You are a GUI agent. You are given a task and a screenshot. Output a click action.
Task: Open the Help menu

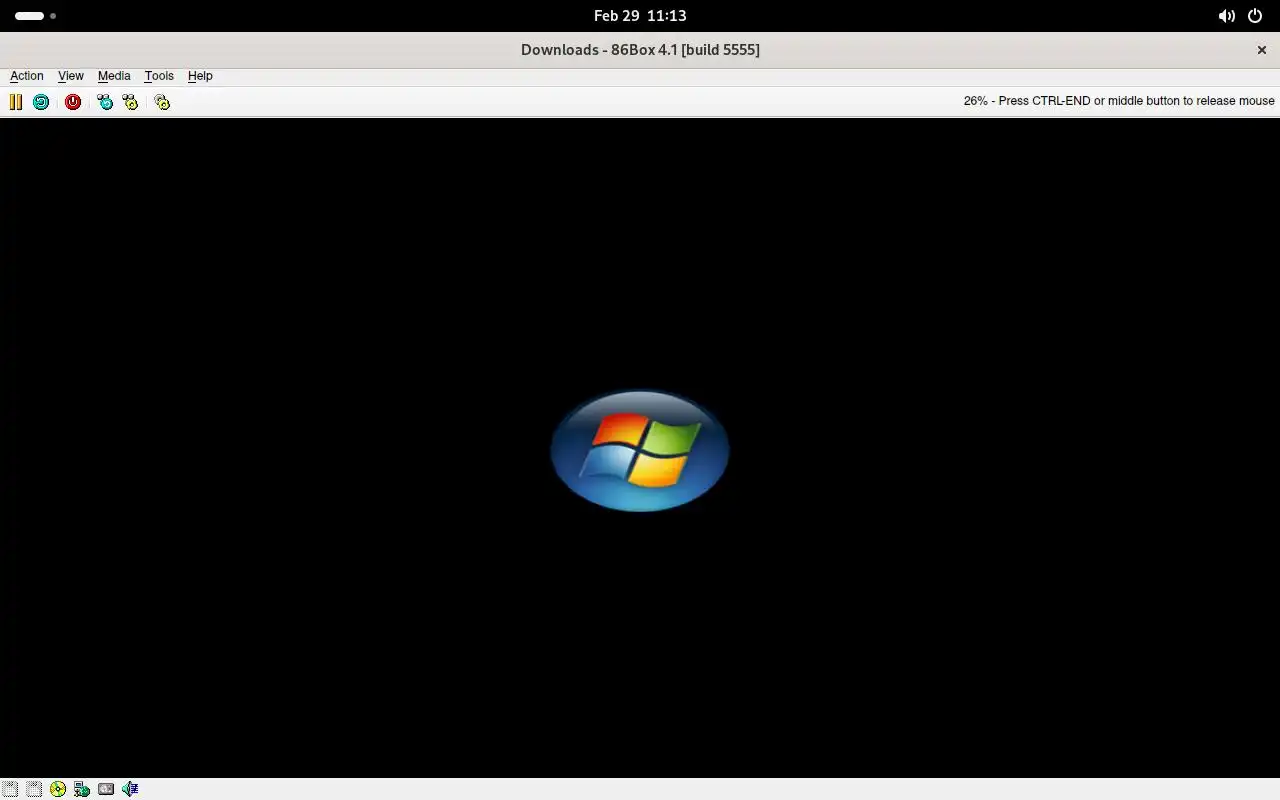200,76
